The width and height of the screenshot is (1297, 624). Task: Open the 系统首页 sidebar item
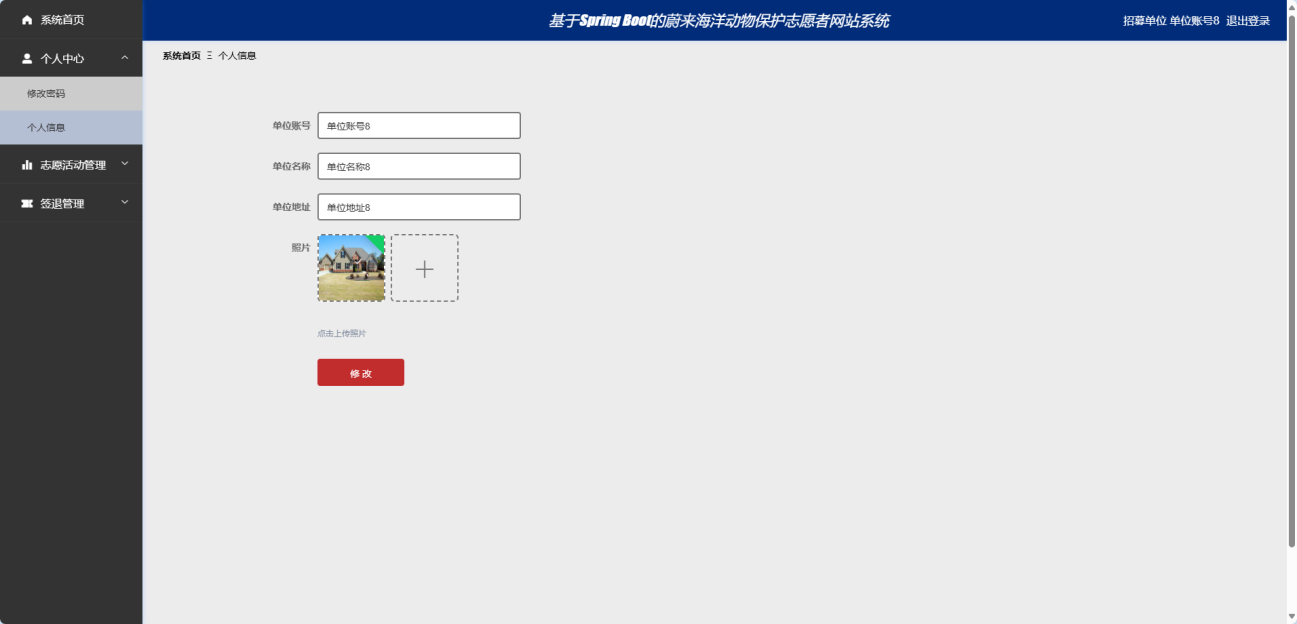[x=71, y=20]
